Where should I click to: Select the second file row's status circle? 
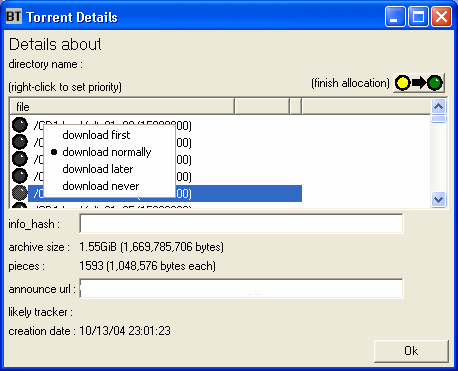(20, 142)
